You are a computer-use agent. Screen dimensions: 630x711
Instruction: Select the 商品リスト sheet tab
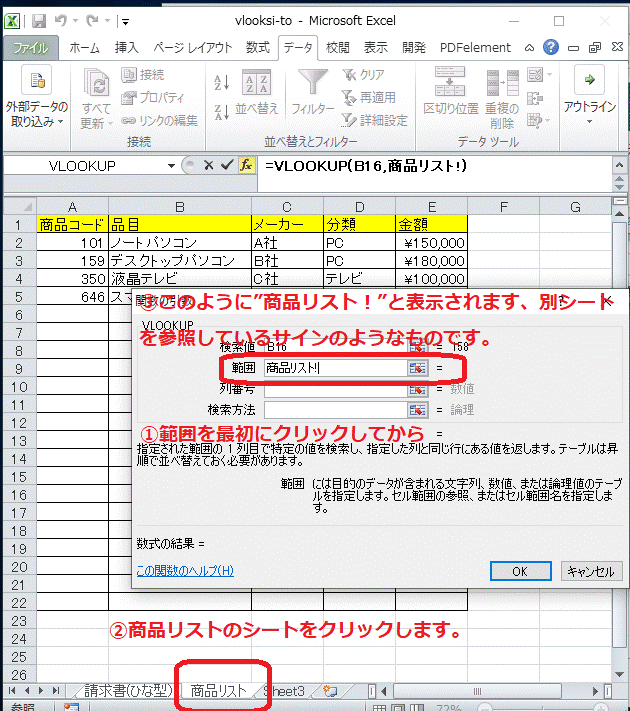pyautogui.click(x=218, y=690)
